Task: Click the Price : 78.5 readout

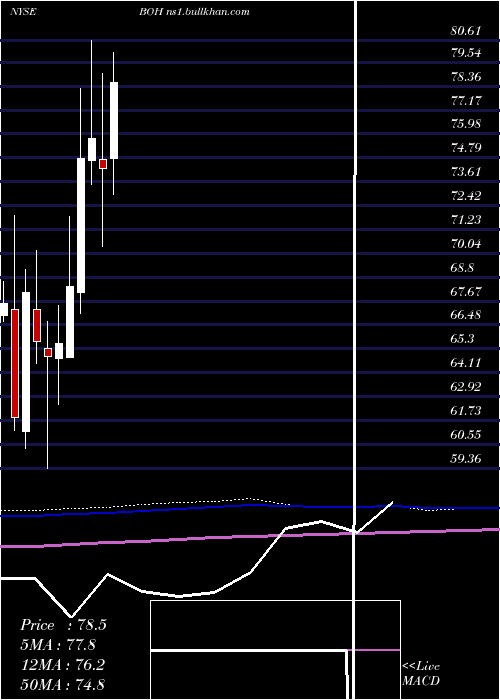Action: (63, 625)
